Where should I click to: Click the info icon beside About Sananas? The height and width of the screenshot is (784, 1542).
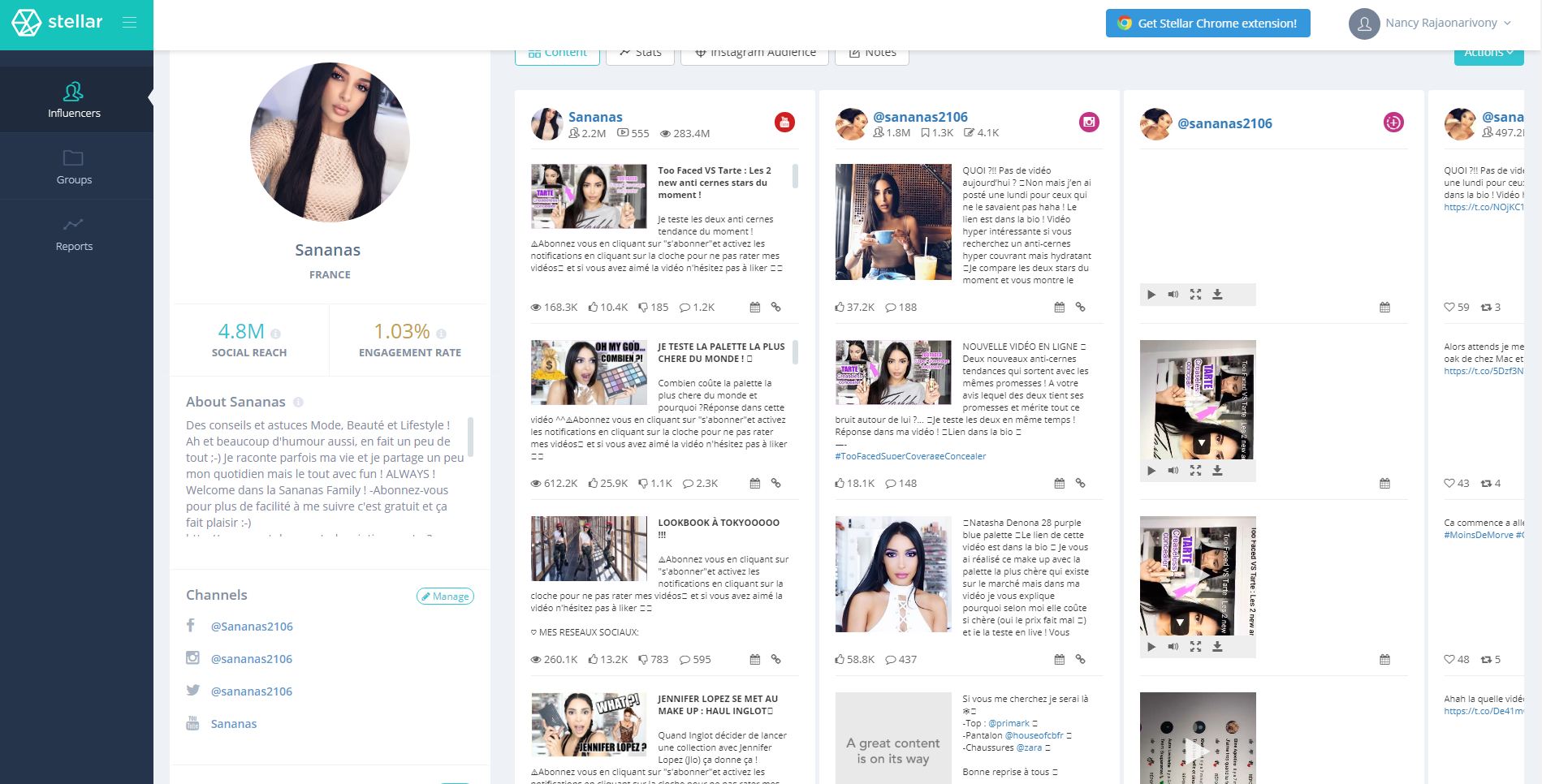tap(298, 403)
